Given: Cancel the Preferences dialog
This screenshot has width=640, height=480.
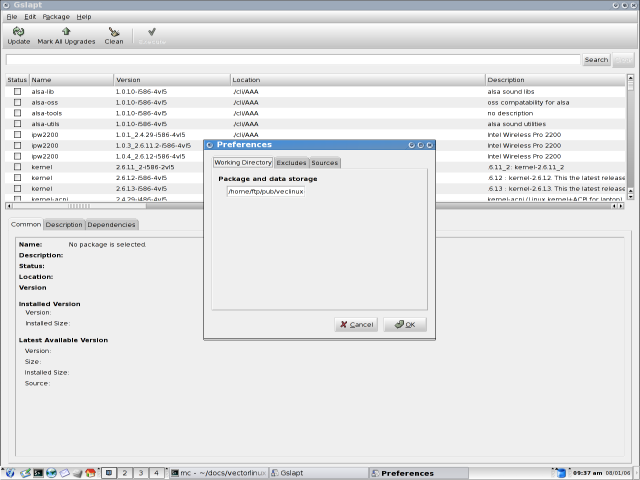Looking at the screenshot, I should [355, 324].
